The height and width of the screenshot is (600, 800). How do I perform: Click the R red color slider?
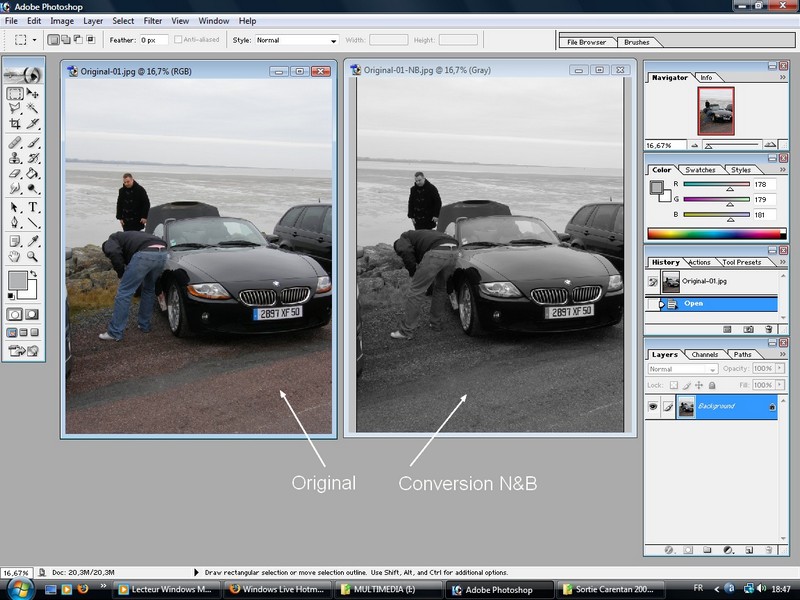[x=716, y=185]
